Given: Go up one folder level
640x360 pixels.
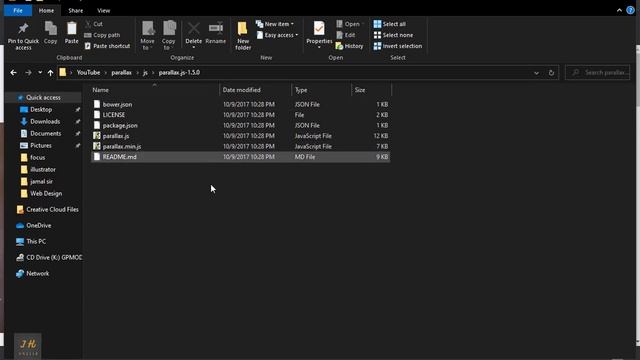Looking at the screenshot, I should tap(50, 73).
